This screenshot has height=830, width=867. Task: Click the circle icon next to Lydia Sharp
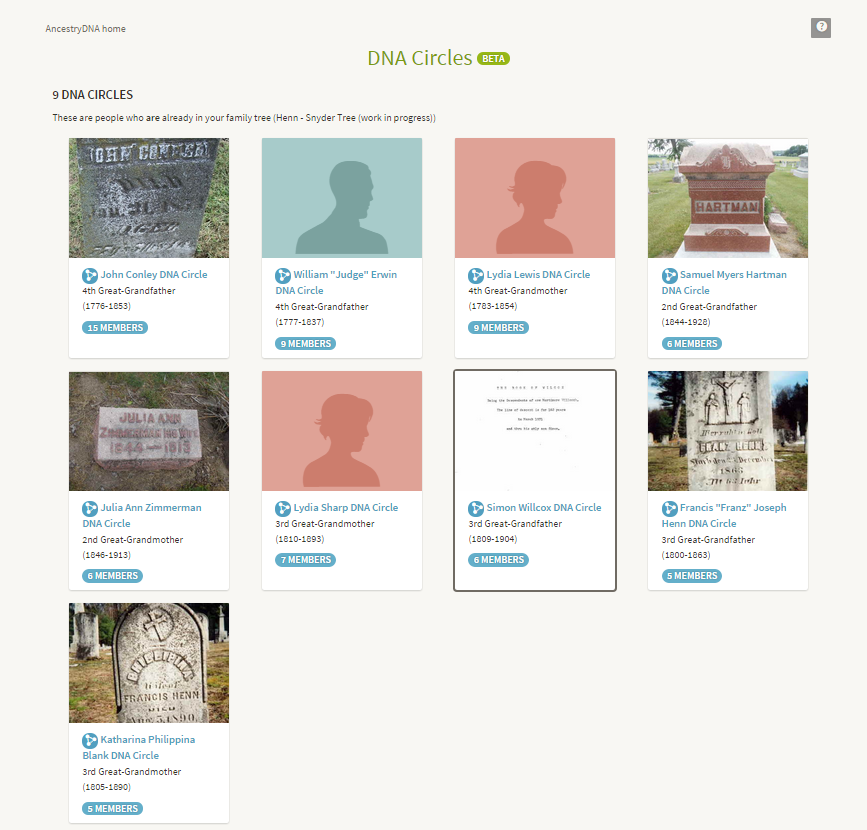[x=283, y=508]
